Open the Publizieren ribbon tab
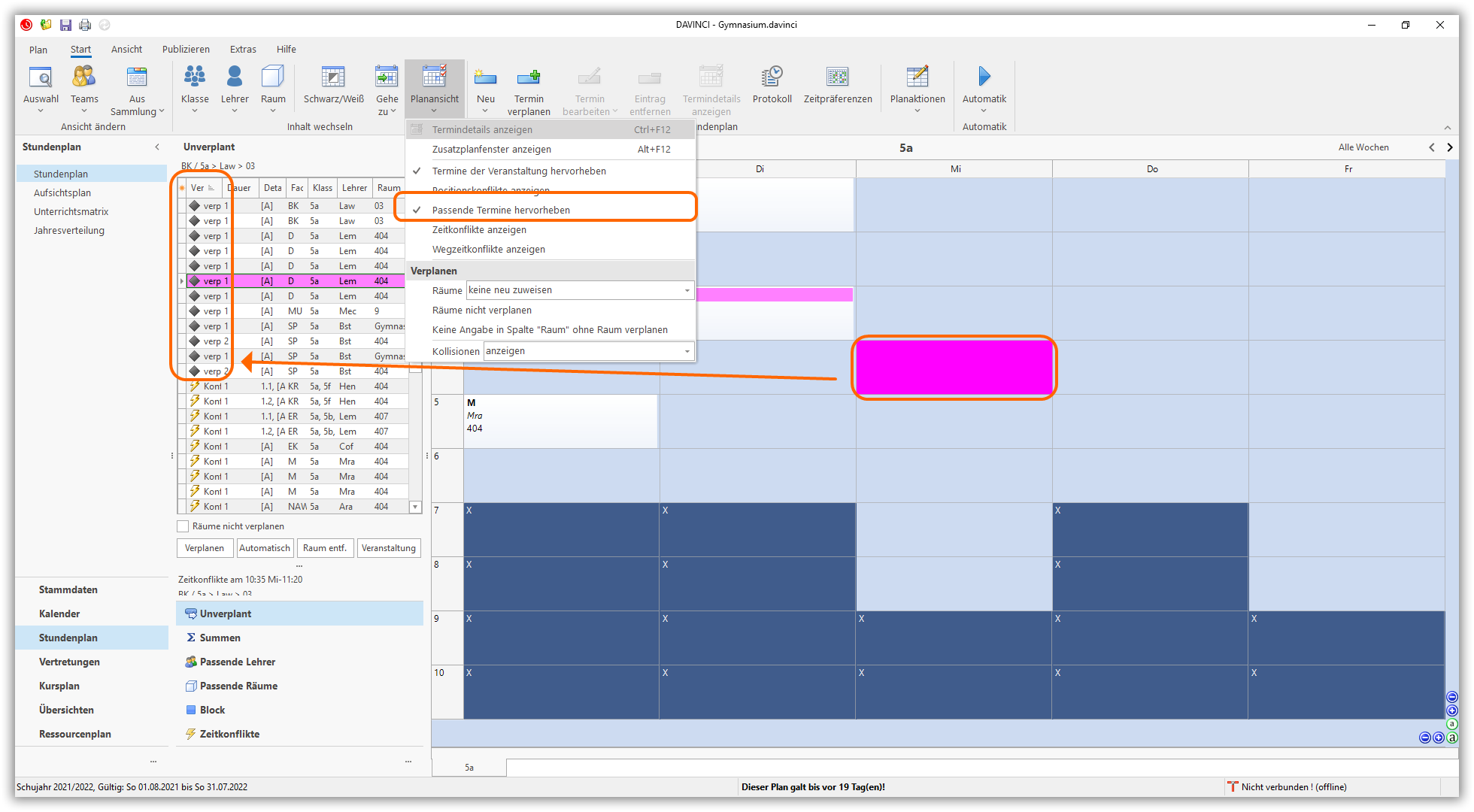The image size is (1474, 812). pos(186,50)
